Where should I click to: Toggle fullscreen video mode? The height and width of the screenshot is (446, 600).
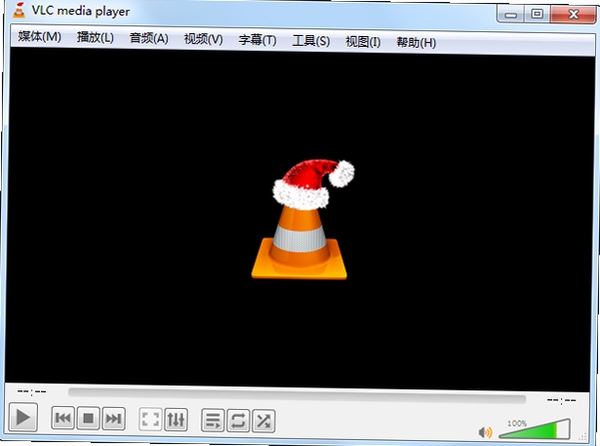click(x=150, y=419)
